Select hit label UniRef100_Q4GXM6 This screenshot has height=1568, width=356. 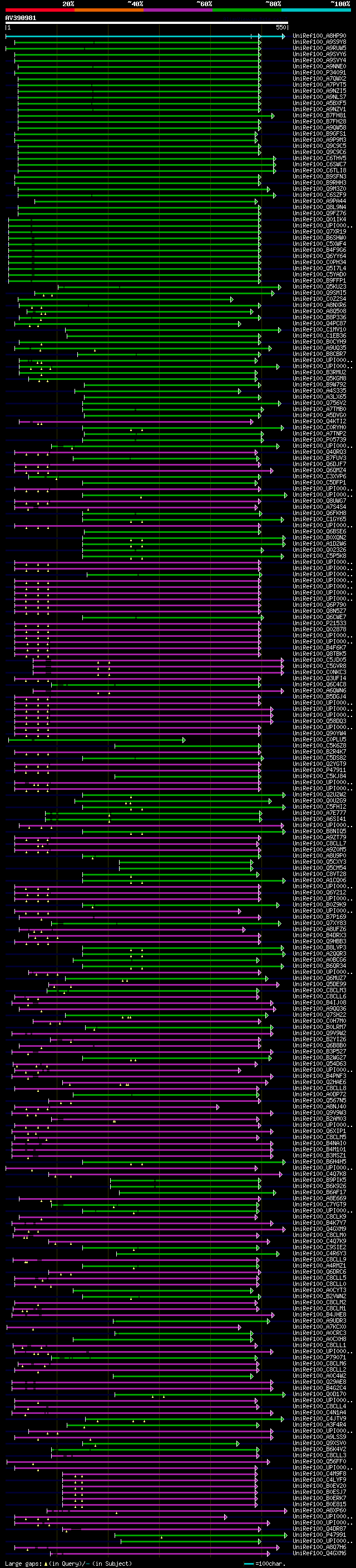pos(319,1554)
